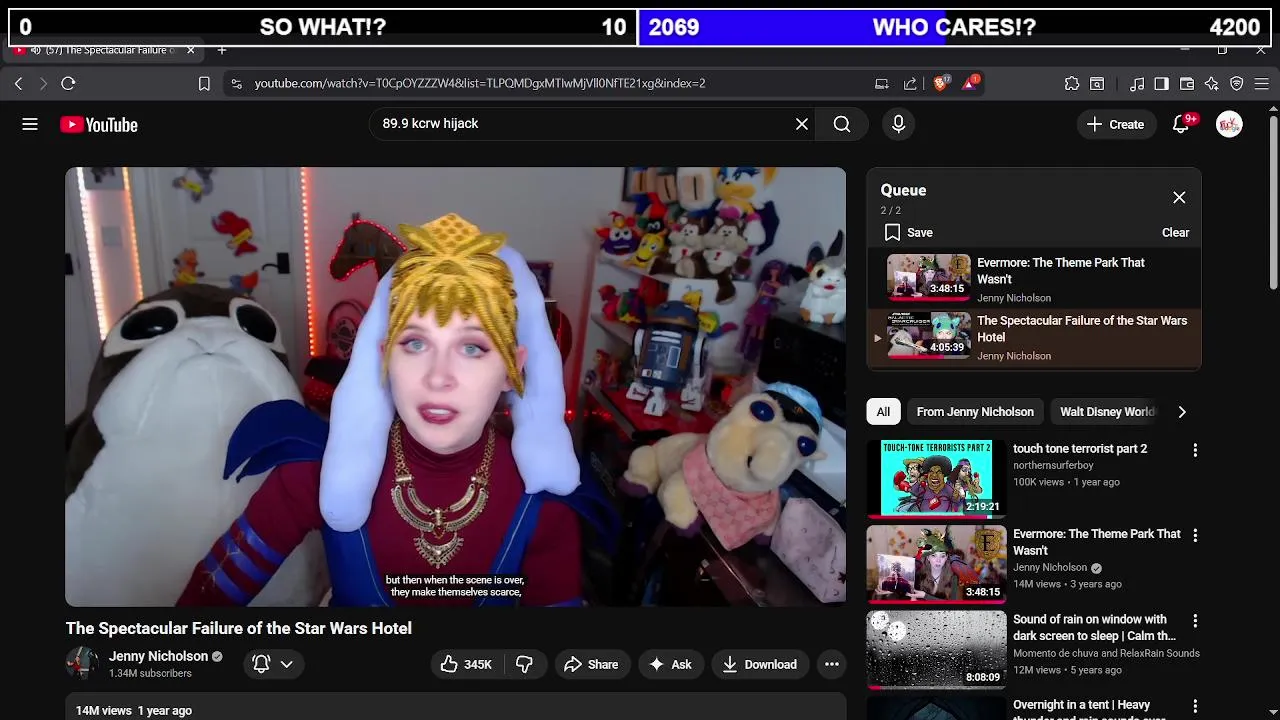Image resolution: width=1280 pixels, height=720 pixels.
Task: Close the current browser tab
Action: 190,50
